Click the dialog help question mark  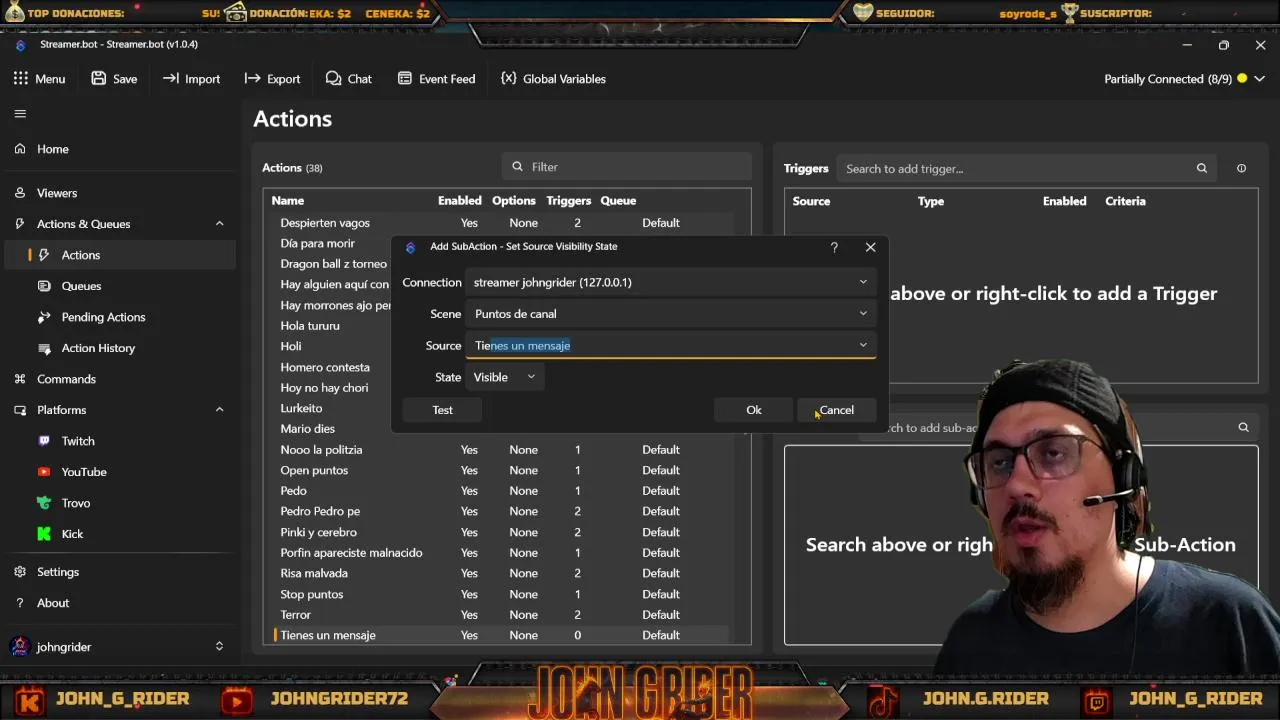[834, 247]
